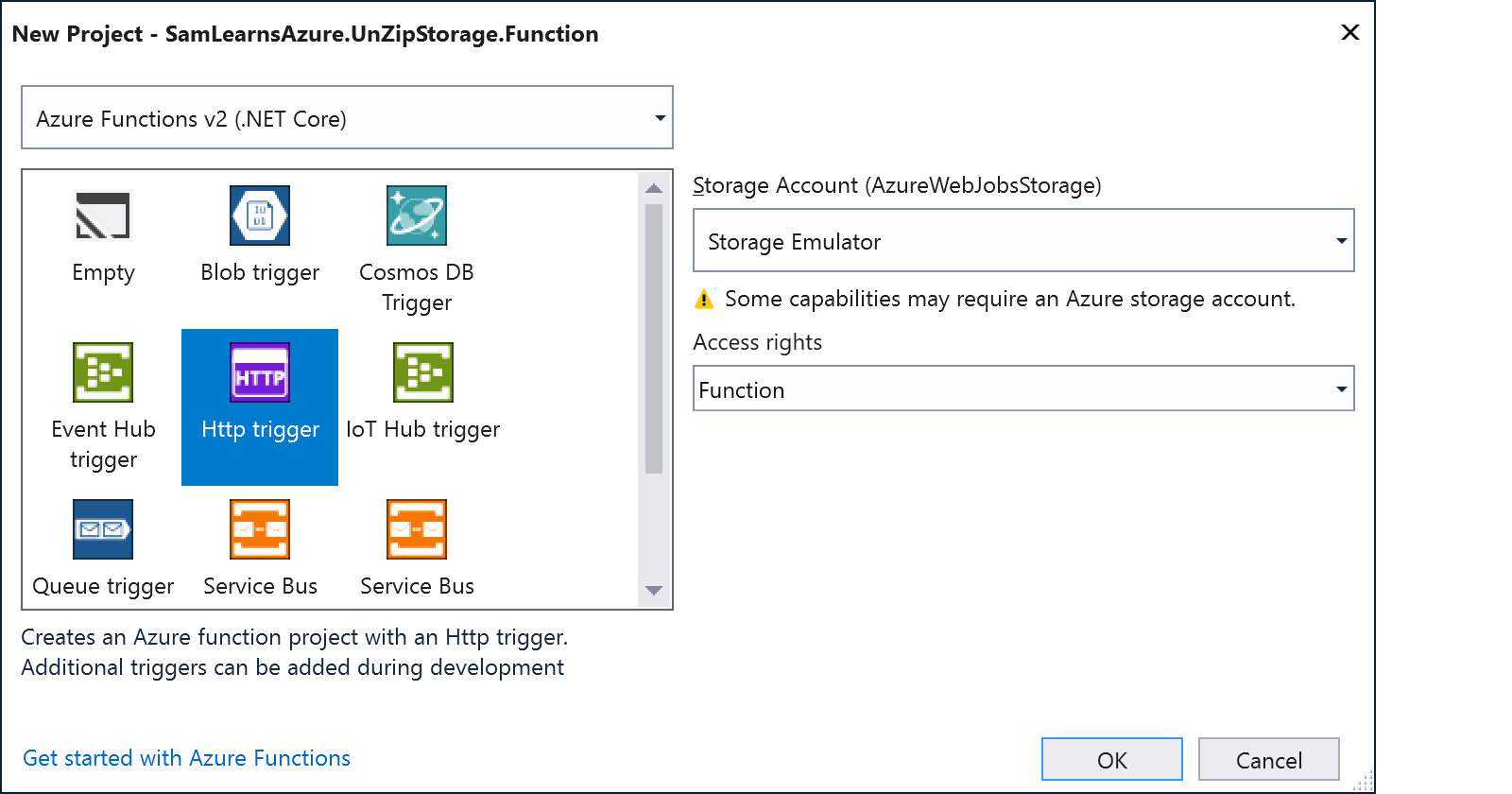This screenshot has height=794, width=1512.
Task: Click the Cancel button
Action: (1268, 760)
